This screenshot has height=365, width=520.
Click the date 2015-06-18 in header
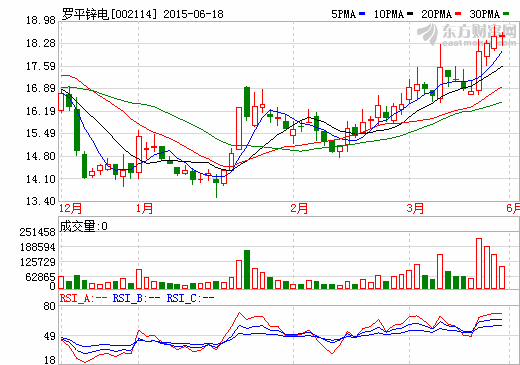(x=193, y=14)
